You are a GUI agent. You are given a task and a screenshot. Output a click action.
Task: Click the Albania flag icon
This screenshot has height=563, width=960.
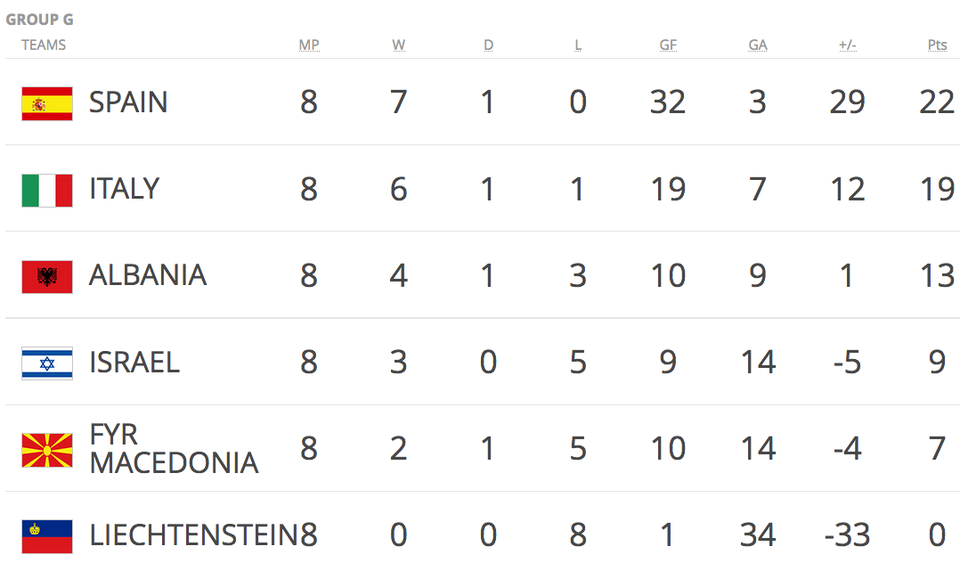[47, 277]
